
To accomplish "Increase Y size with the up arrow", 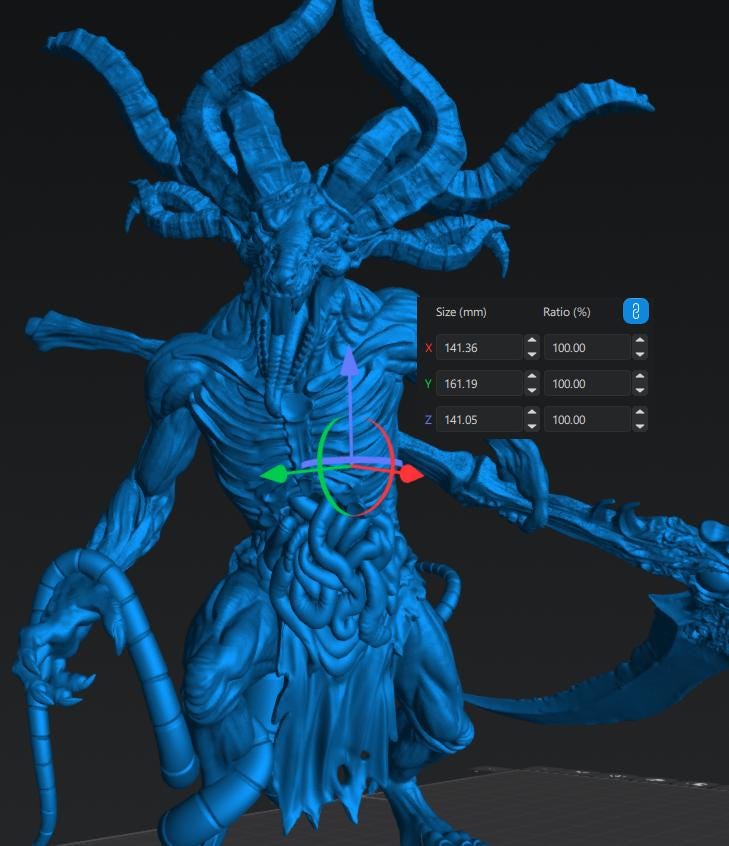I will pyautogui.click(x=532, y=377).
